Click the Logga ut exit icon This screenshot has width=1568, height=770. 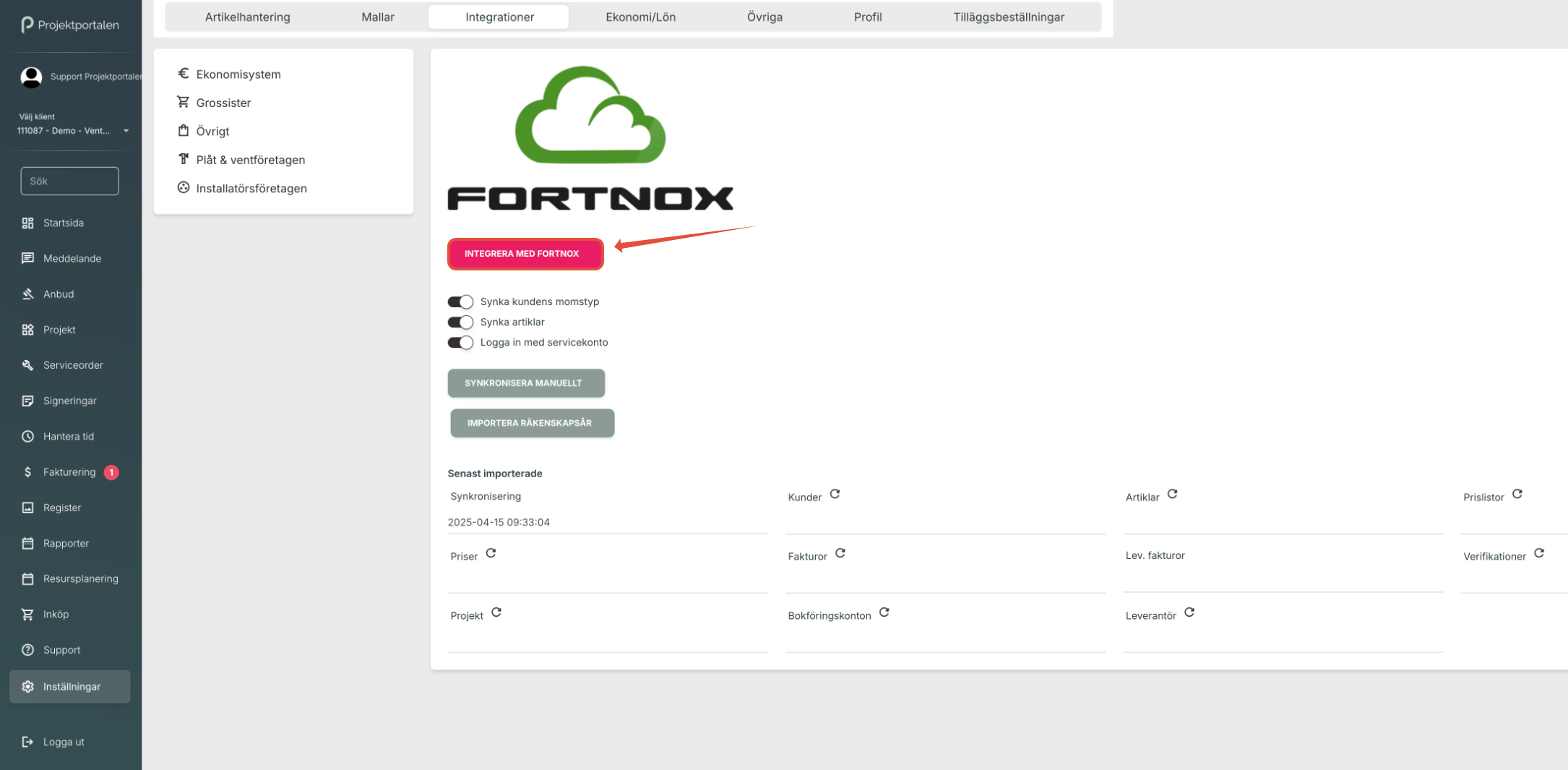[27, 742]
